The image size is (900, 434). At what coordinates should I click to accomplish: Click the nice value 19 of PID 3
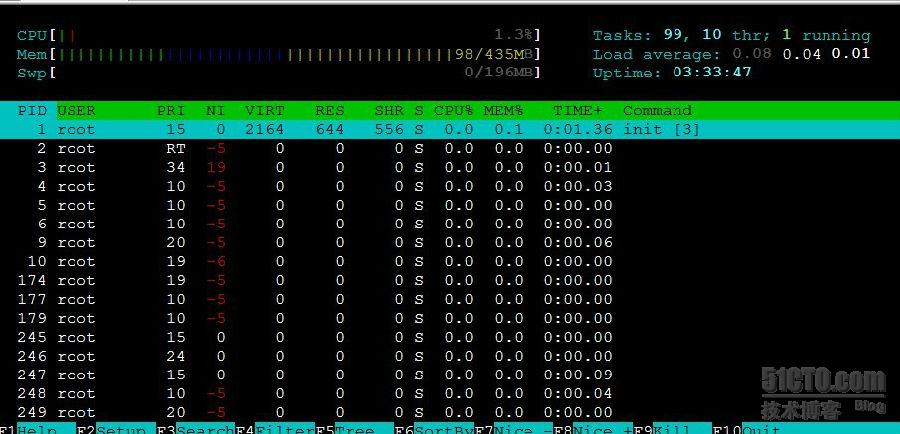point(216,168)
